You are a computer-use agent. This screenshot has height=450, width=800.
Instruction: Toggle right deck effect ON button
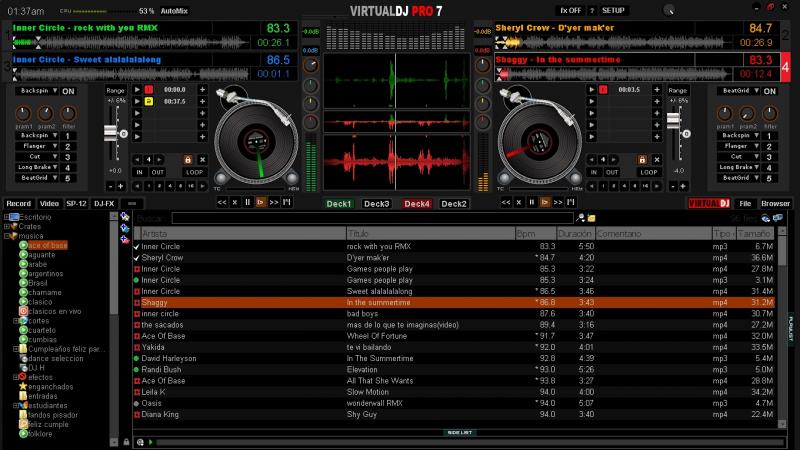pos(769,91)
